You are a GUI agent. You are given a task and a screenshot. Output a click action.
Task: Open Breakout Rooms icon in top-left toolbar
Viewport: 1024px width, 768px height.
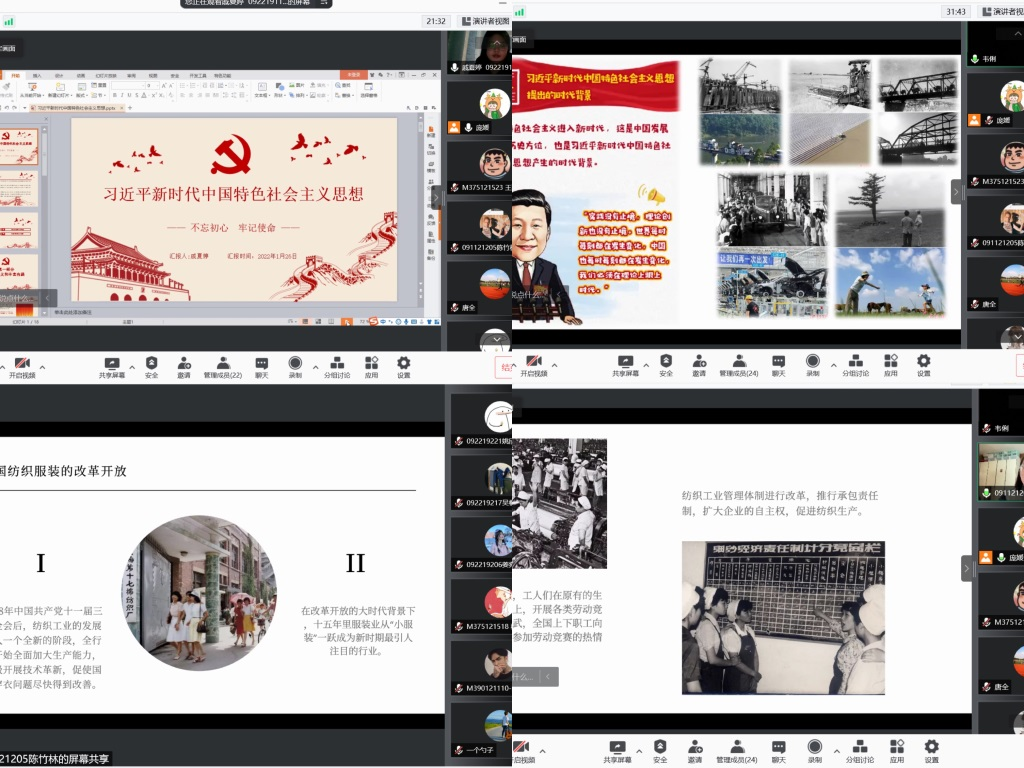pyautogui.click(x=336, y=364)
